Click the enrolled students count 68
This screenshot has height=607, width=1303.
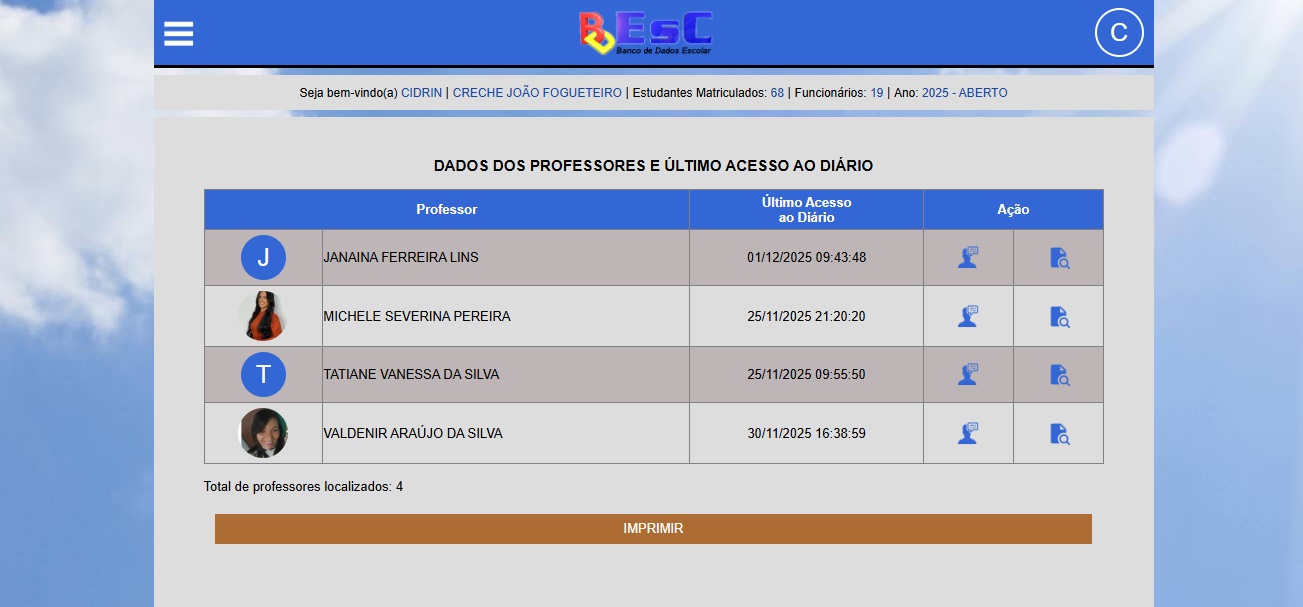click(777, 93)
